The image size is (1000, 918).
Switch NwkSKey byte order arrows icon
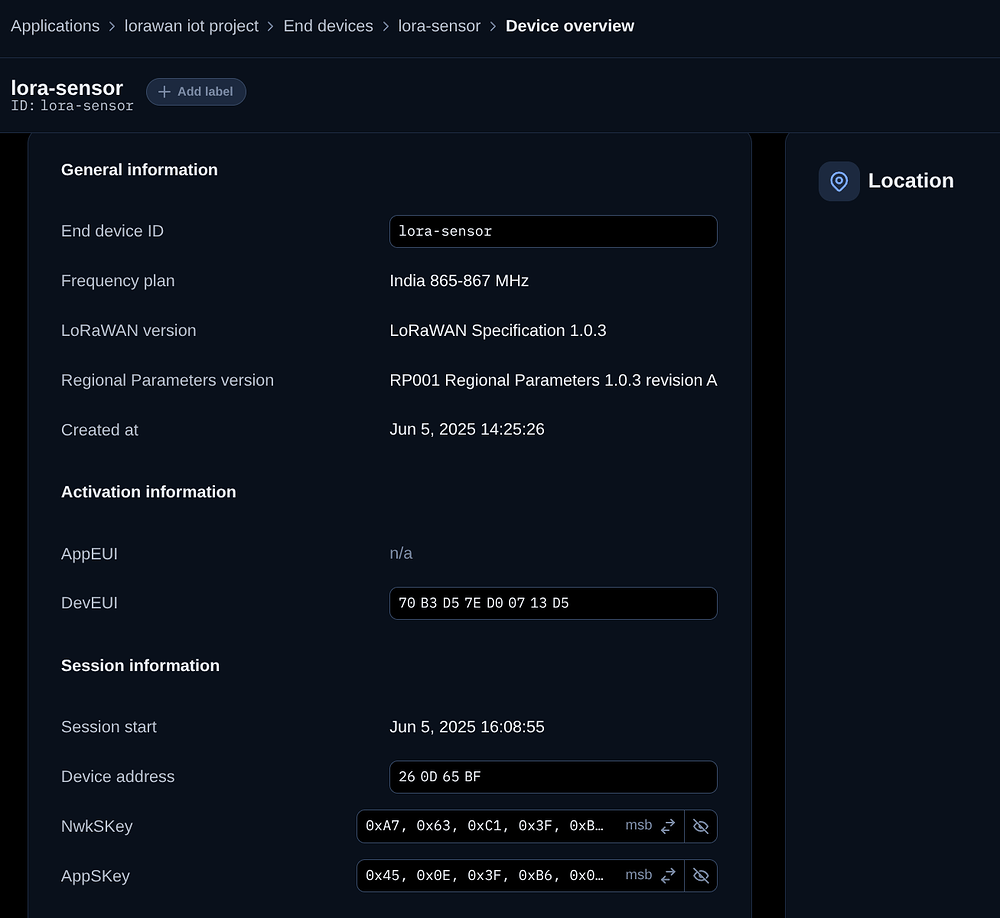pyautogui.click(x=668, y=826)
